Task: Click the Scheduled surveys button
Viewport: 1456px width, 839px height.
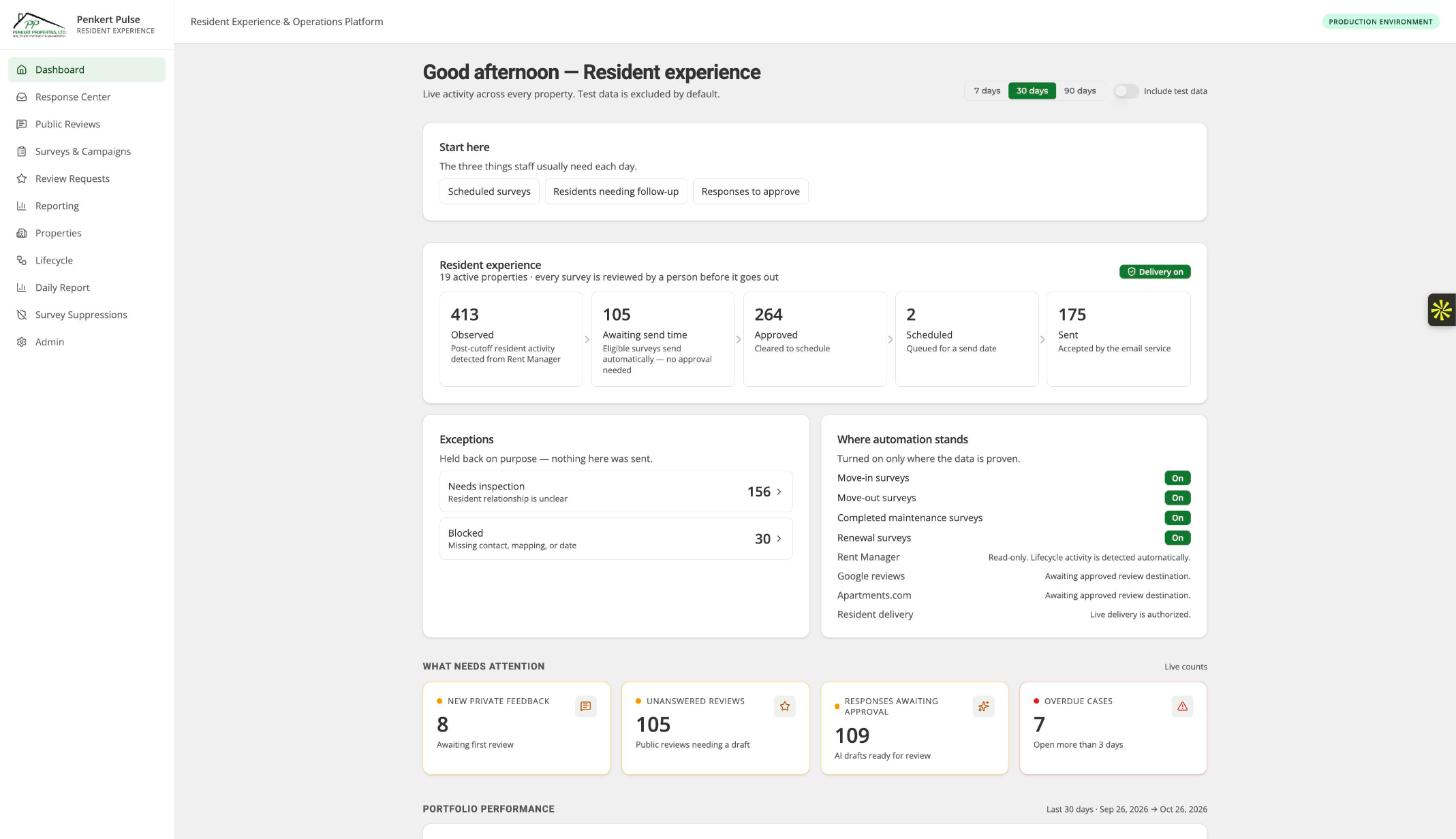Action: click(x=489, y=192)
